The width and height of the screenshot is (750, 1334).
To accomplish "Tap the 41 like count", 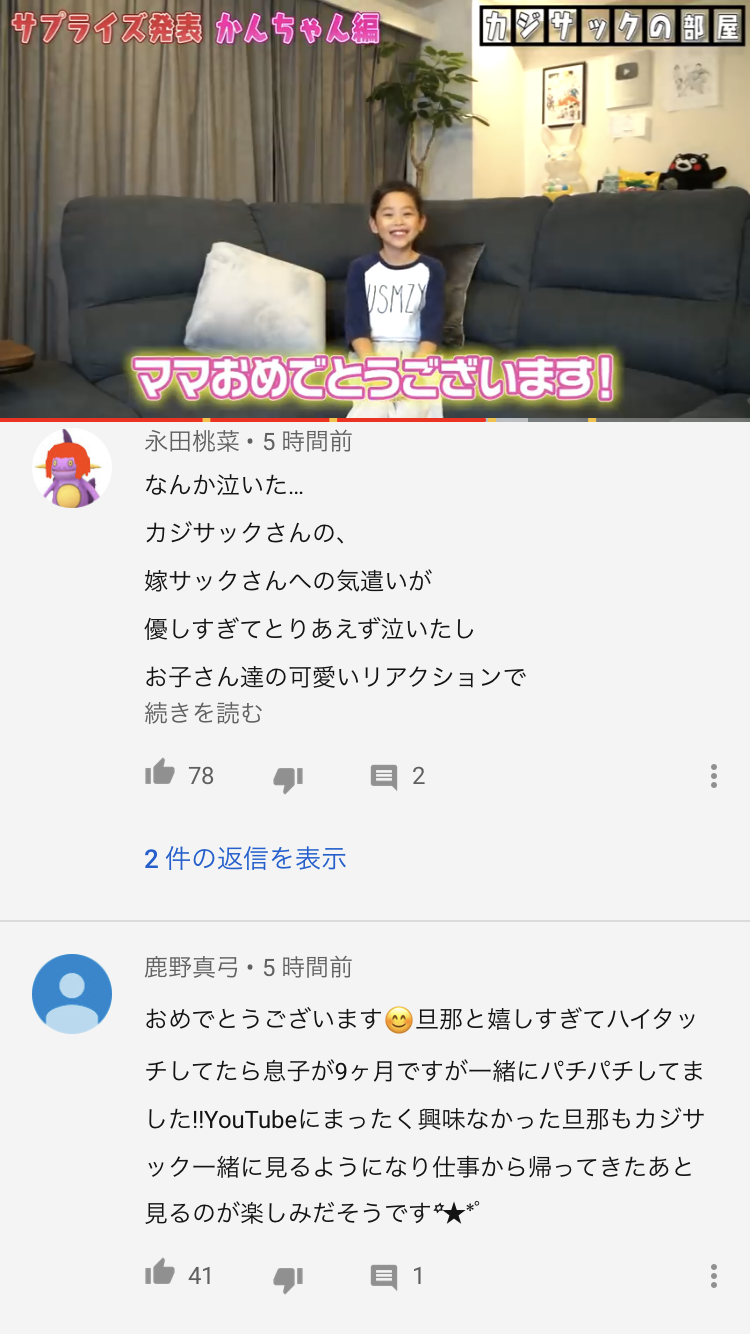I will [201, 1276].
